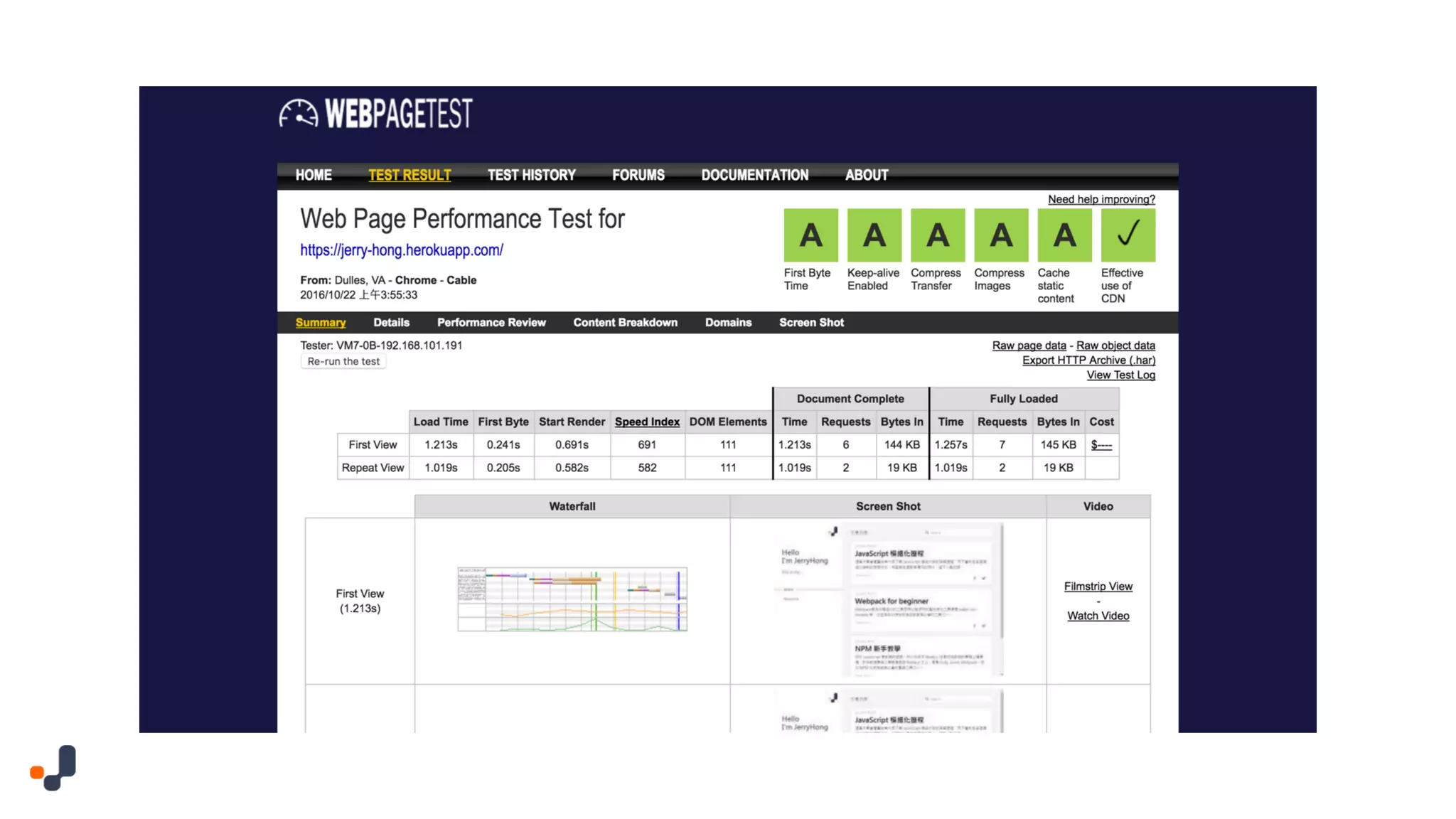Viewport: 1456px width, 819px height.
Task: Open the First View waterfall thumbnail
Action: pos(572,599)
